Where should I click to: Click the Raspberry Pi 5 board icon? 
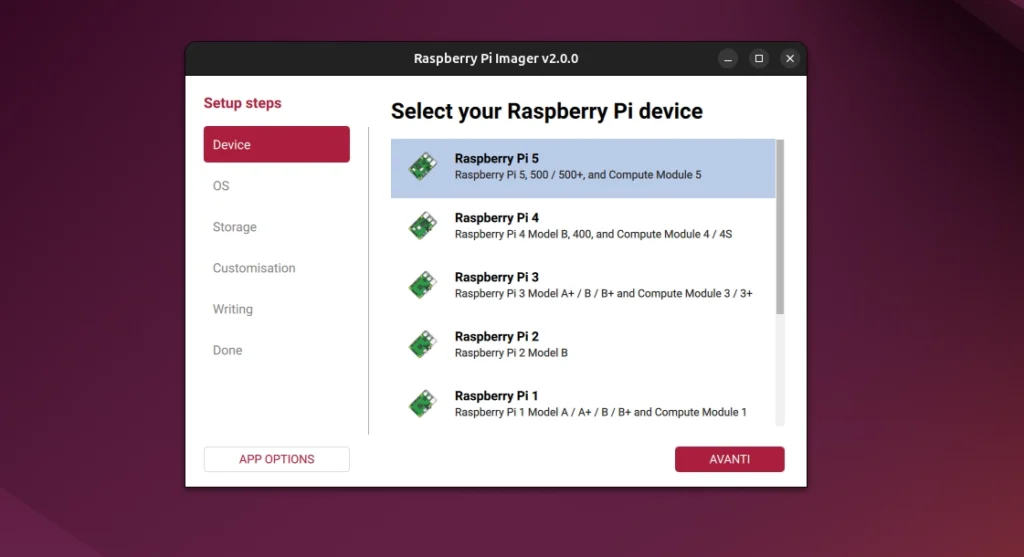[x=423, y=167]
